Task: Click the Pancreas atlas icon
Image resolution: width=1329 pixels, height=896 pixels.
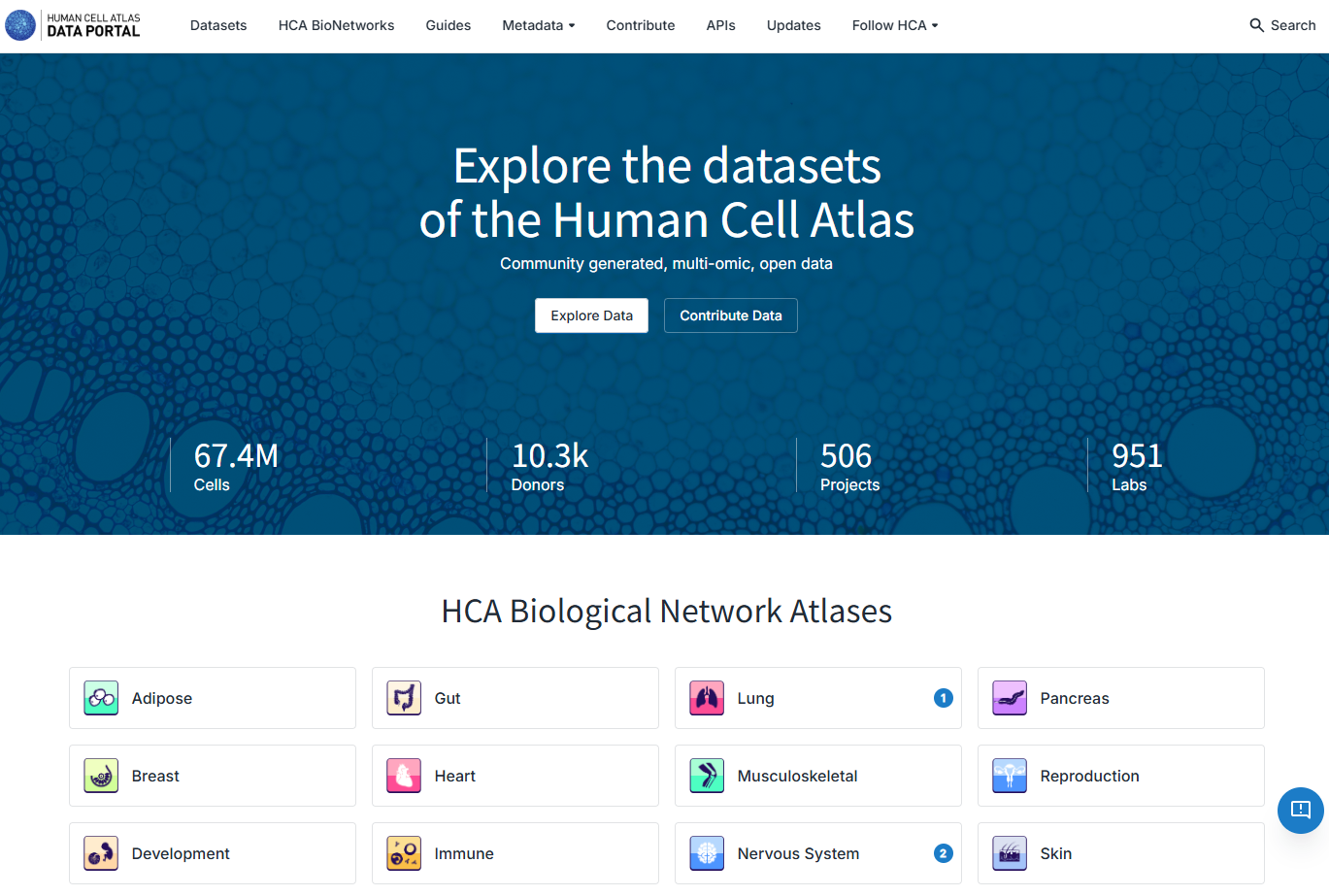Action: pyautogui.click(x=1010, y=698)
